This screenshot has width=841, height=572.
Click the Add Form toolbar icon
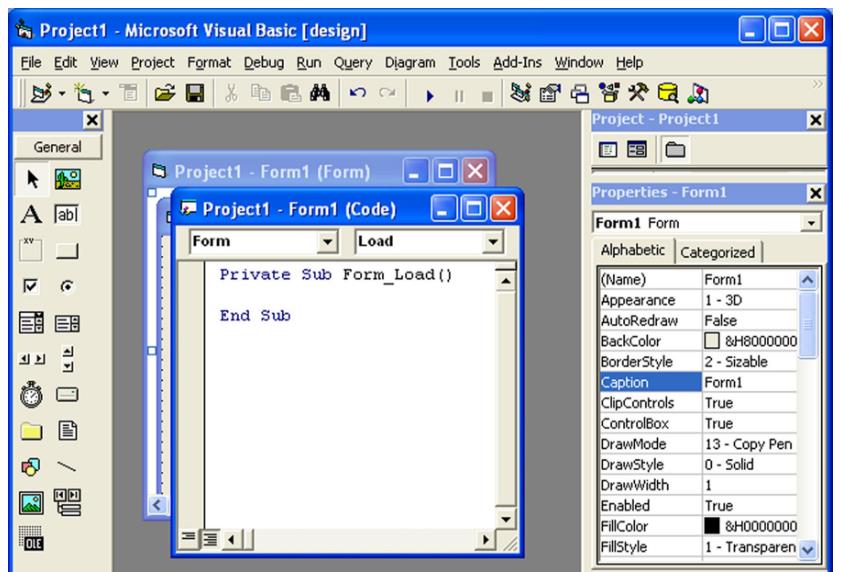[x=84, y=93]
